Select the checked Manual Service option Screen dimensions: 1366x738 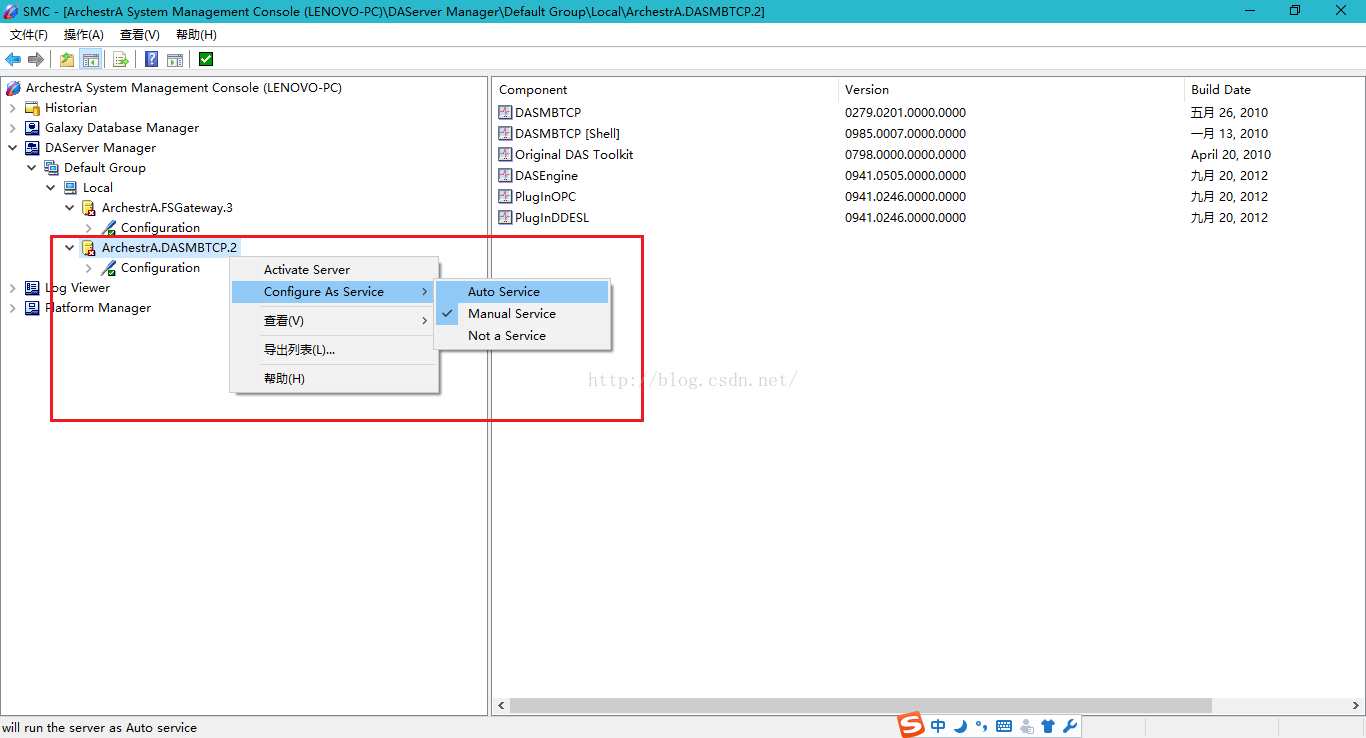522,314
